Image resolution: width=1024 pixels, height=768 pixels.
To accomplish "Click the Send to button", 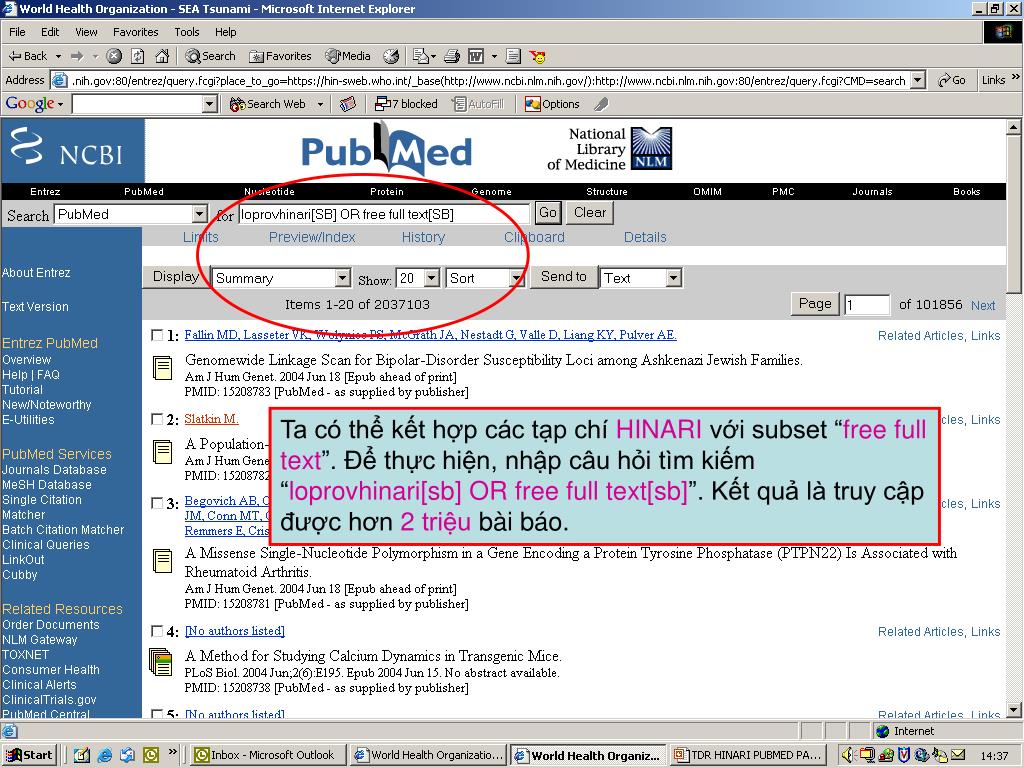I will click(x=563, y=277).
